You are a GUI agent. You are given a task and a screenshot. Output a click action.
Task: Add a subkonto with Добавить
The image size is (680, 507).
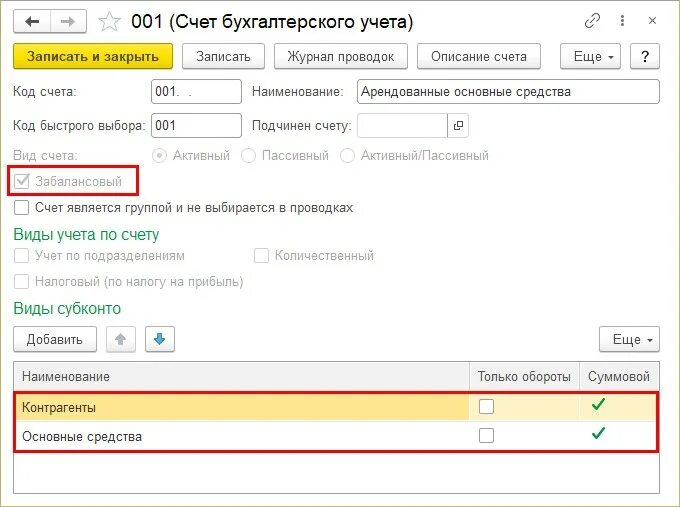coord(55,339)
